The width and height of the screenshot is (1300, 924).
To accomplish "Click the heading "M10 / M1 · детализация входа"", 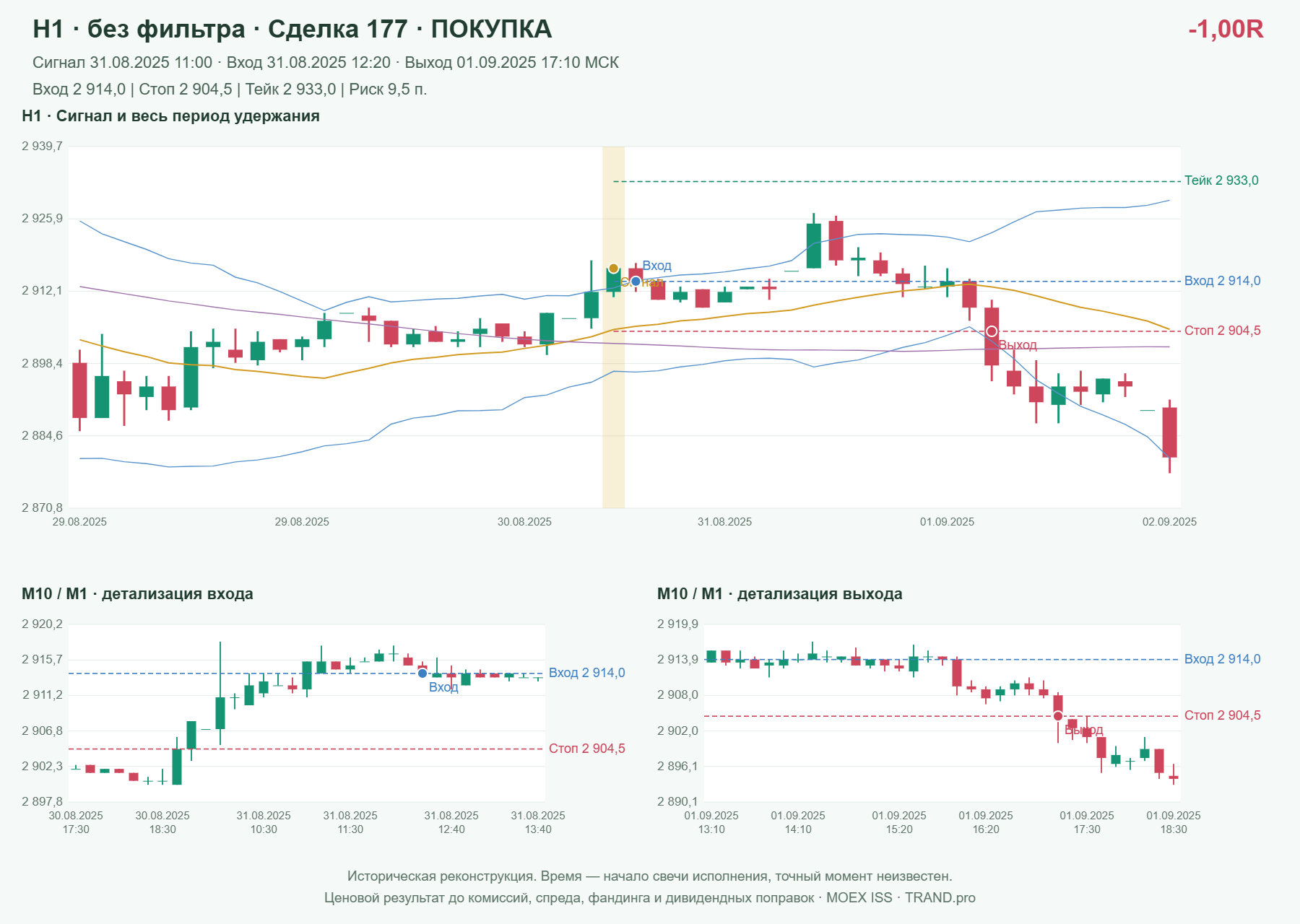I will (137, 594).
